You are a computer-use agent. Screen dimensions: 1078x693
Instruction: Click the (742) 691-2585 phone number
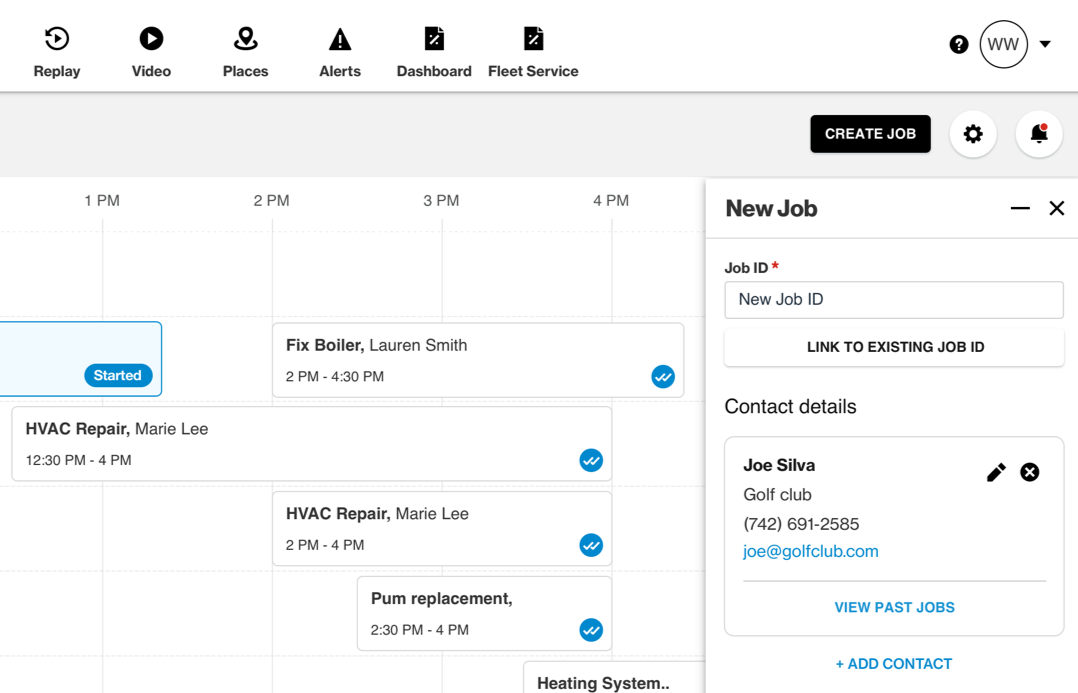click(x=801, y=524)
